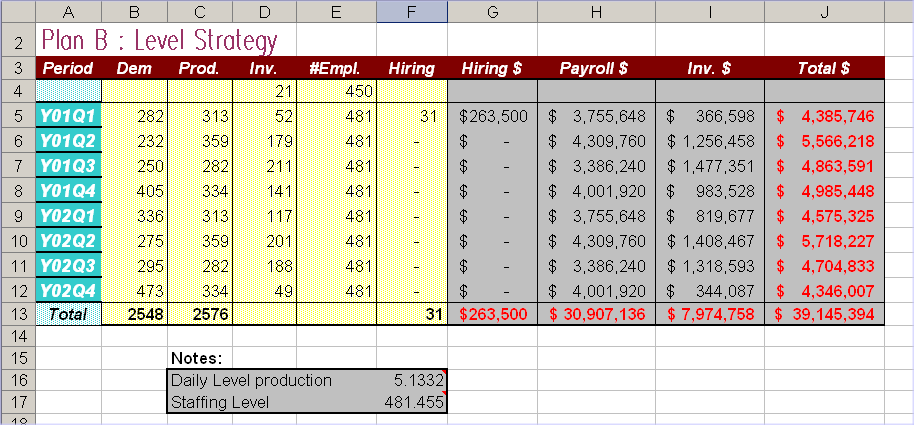
Task: Select demand value 405
Action: (134, 191)
